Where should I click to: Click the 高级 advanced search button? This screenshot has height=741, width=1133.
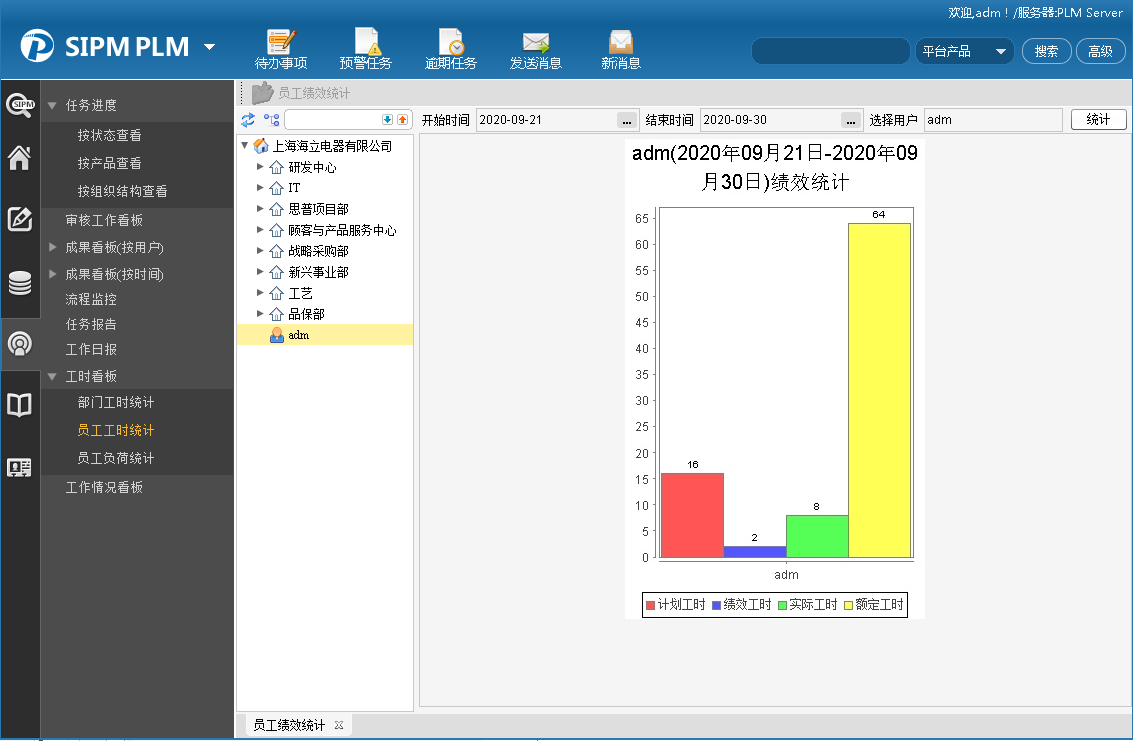pos(1100,51)
